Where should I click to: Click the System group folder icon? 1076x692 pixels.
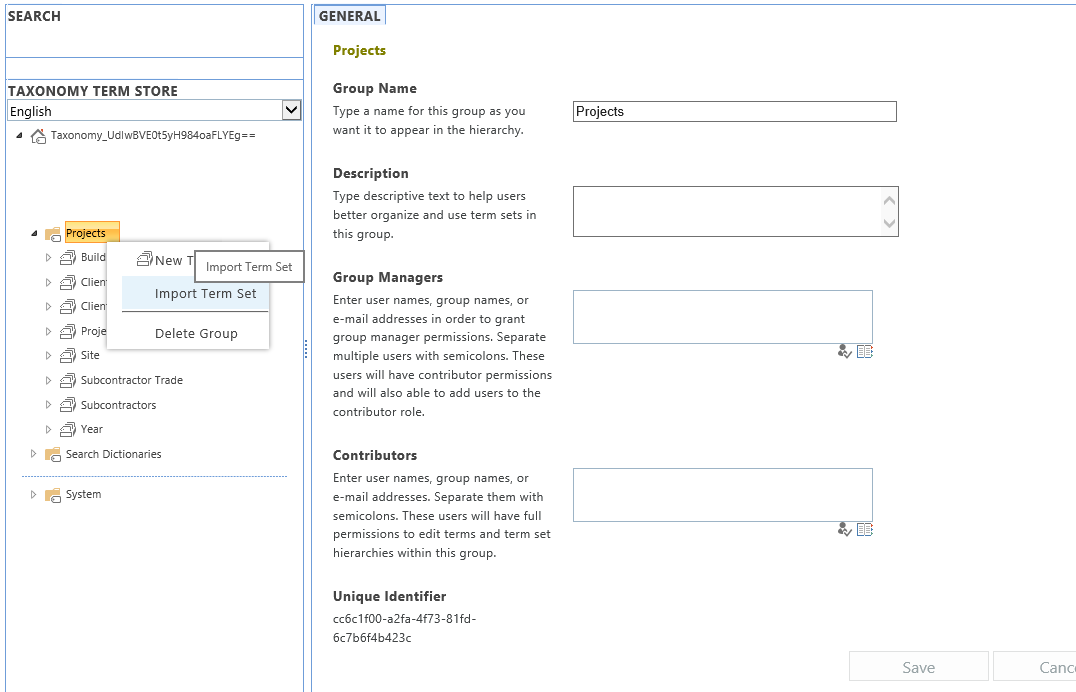click(53, 495)
